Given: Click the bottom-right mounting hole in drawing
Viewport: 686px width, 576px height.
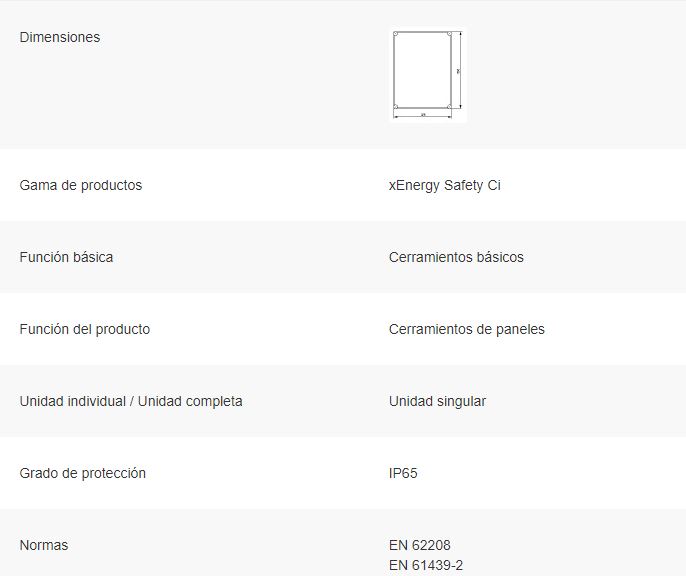Looking at the screenshot, I should (x=449, y=106).
